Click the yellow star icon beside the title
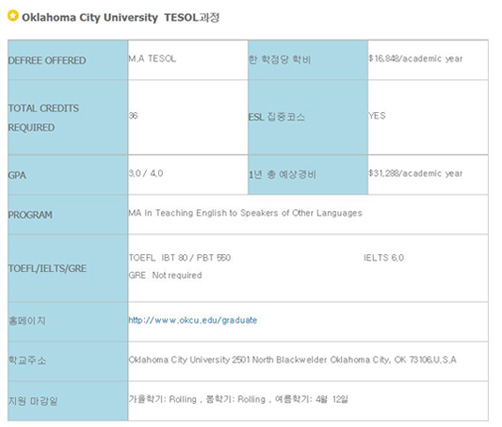This screenshot has height=427, width=502. (13, 16)
